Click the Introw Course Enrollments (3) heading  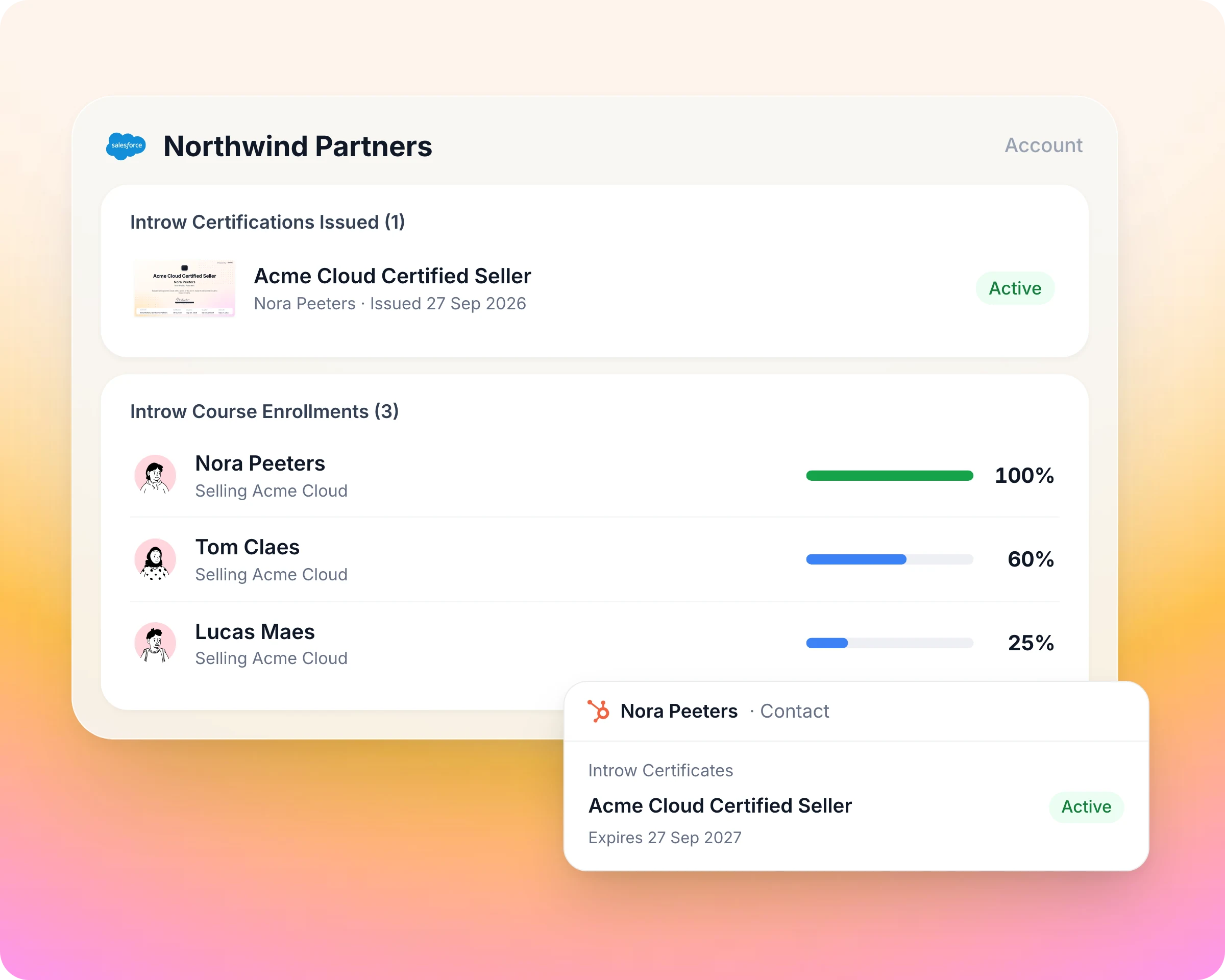click(x=264, y=411)
